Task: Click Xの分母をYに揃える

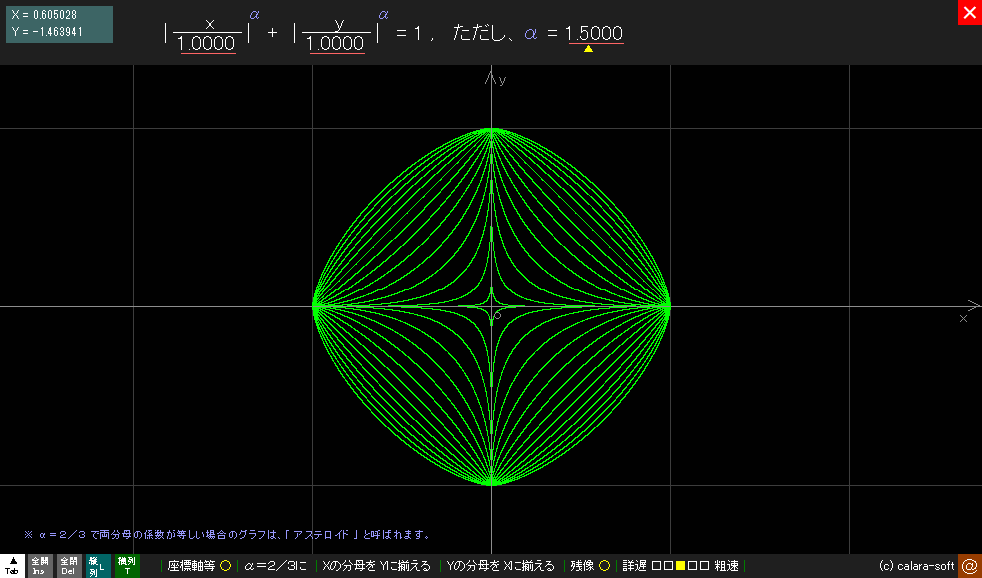Action: click(377, 566)
